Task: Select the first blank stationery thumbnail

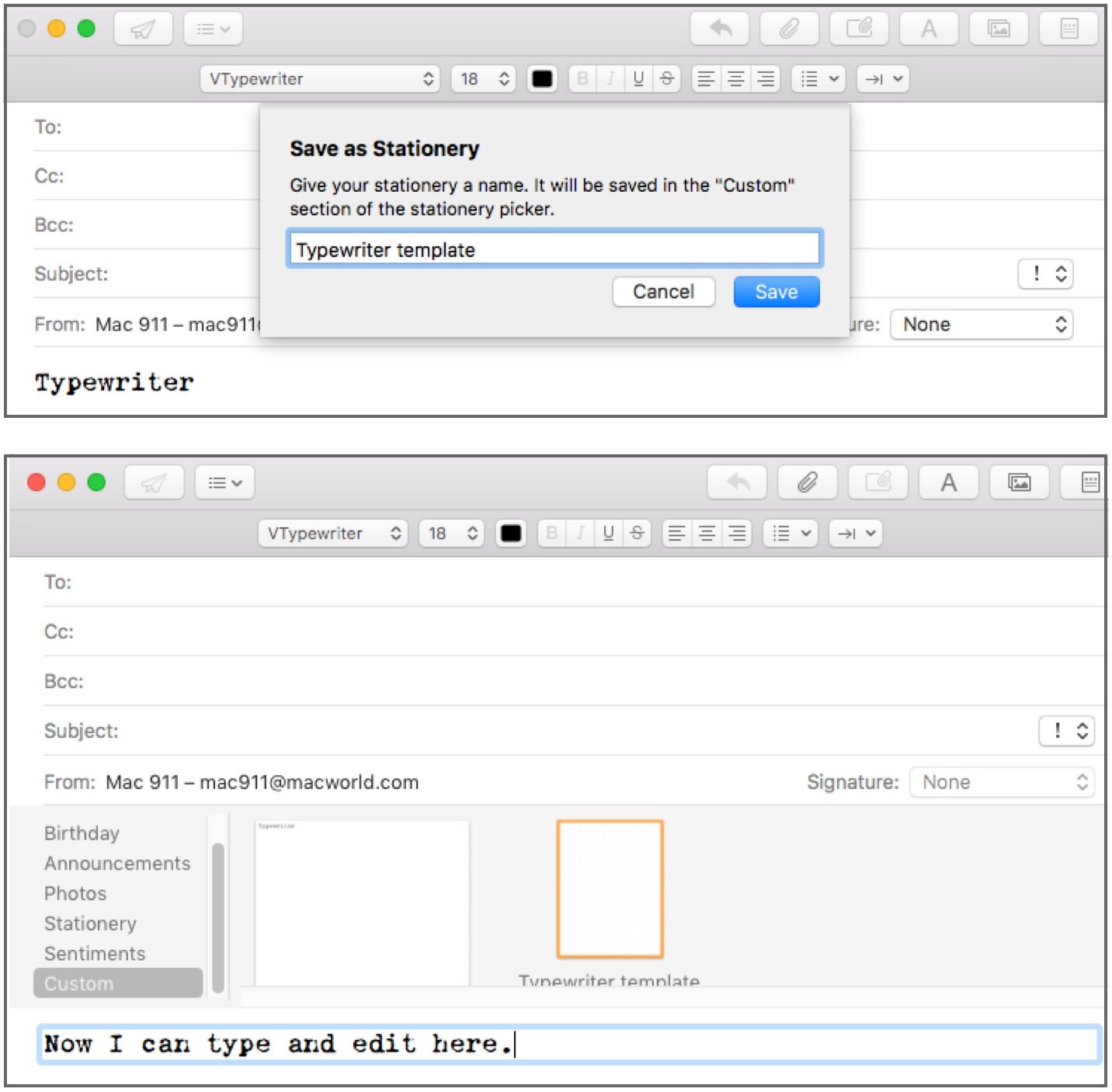Action: (362, 903)
